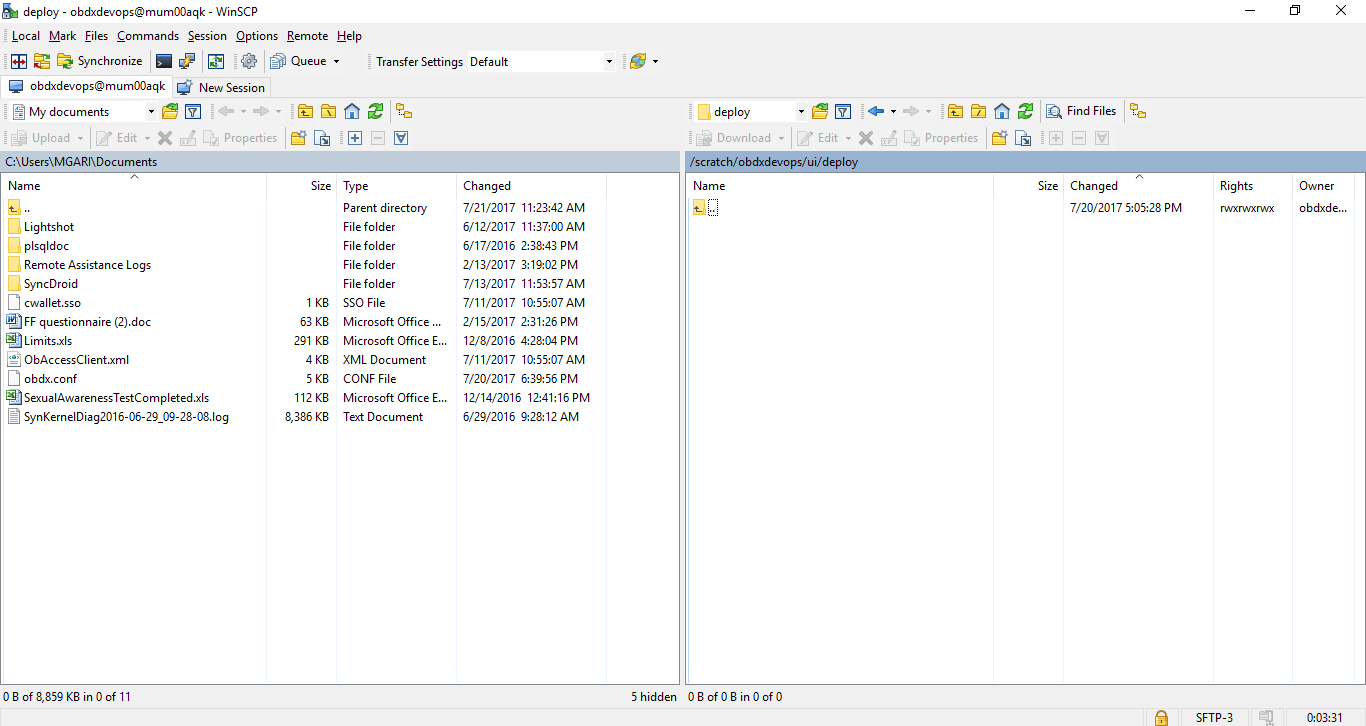Switch to the New Session tab
Screen dimensions: 1366x726
[221, 87]
